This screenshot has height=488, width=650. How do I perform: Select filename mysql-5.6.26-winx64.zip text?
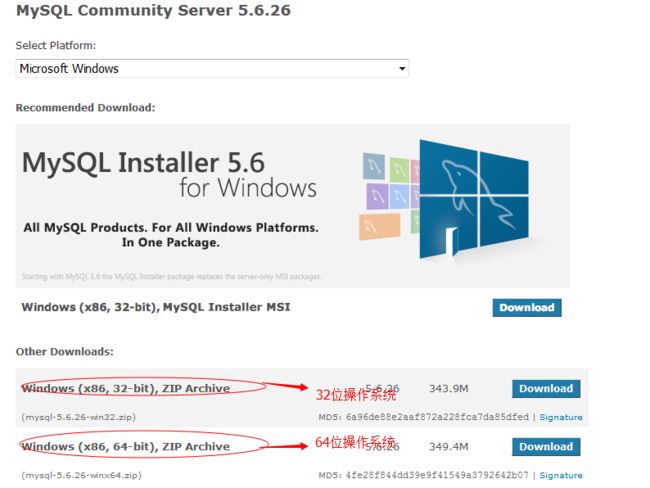82,475
